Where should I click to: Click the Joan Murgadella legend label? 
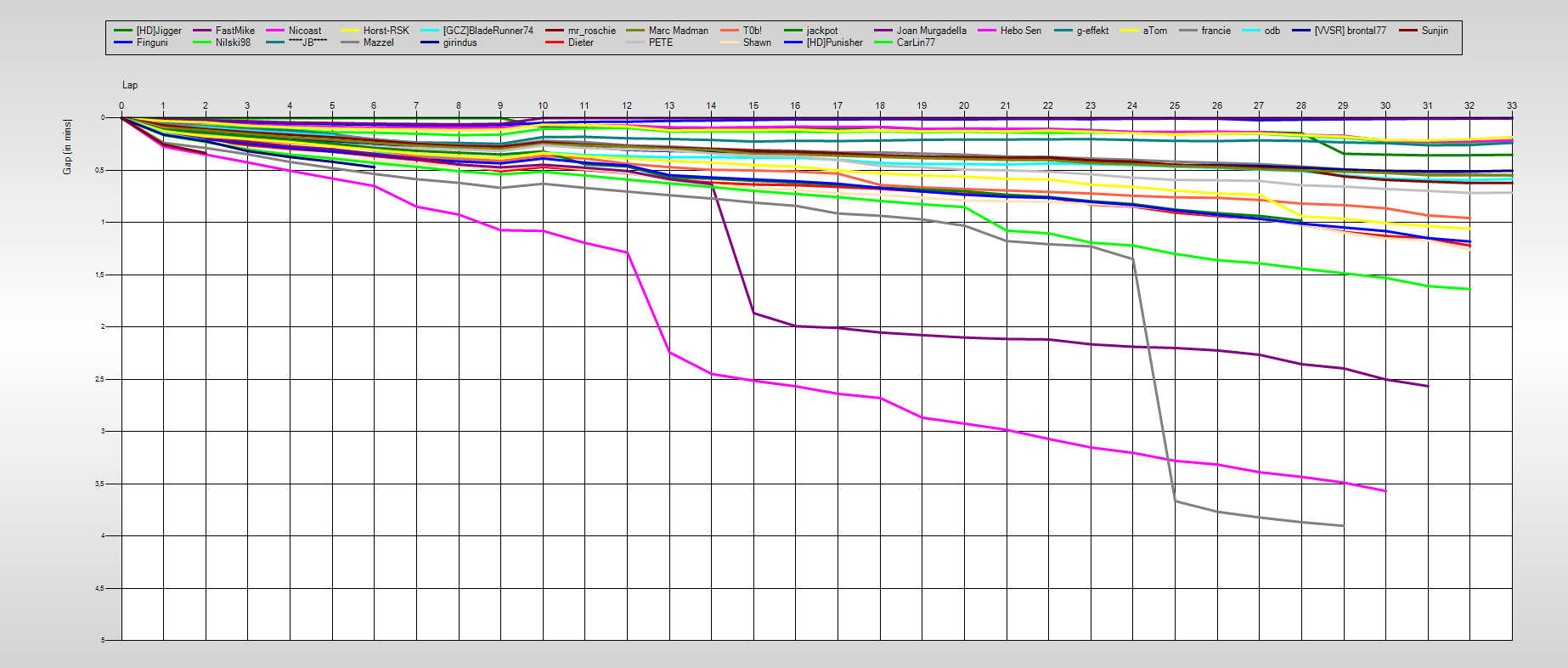click(931, 31)
